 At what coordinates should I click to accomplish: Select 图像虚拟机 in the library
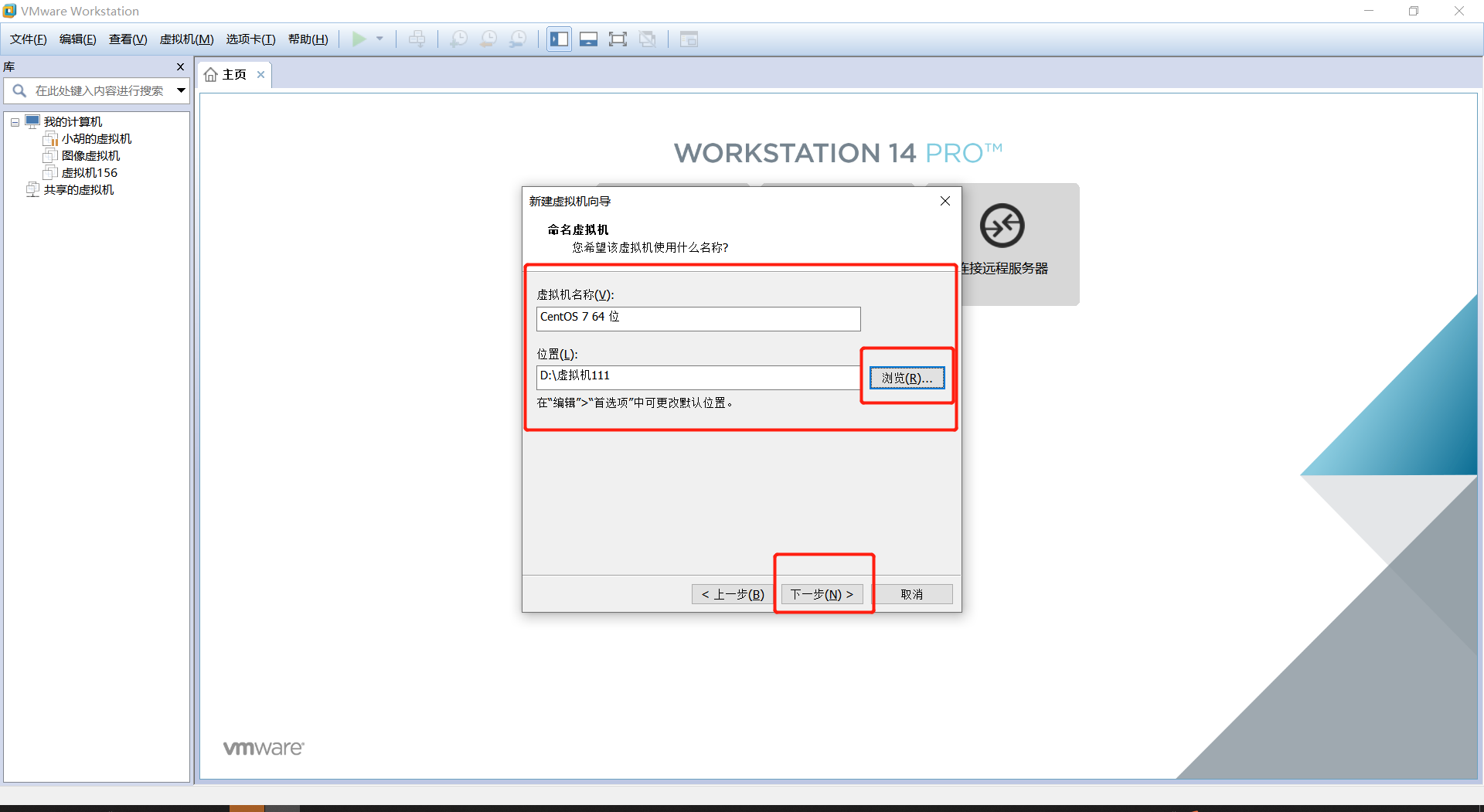click(90, 155)
